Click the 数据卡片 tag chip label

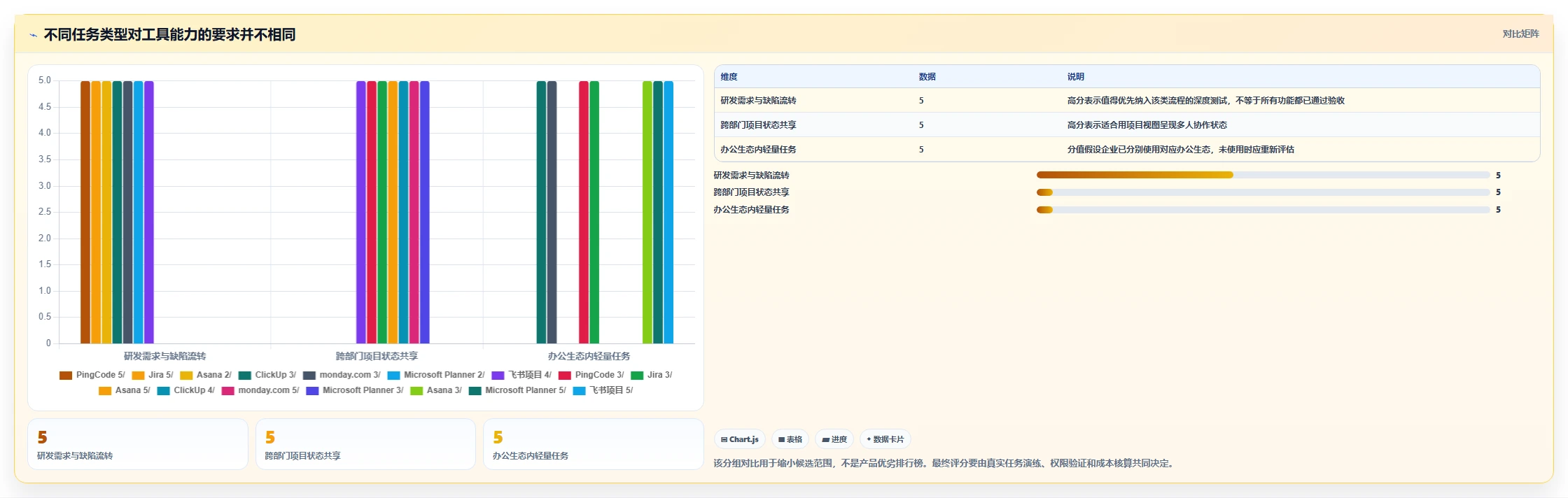coord(889,439)
